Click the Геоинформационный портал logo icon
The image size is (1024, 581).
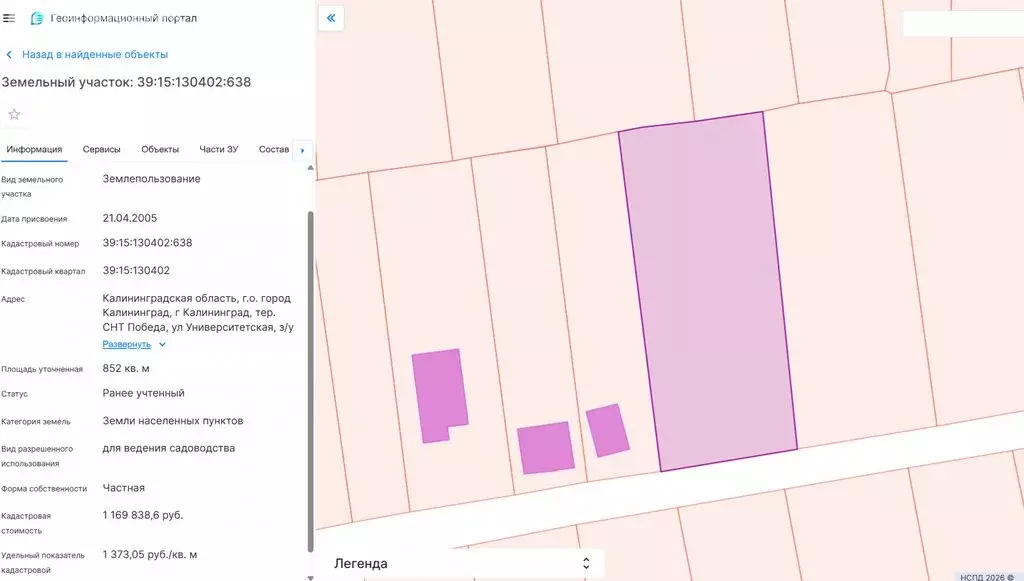(37, 18)
